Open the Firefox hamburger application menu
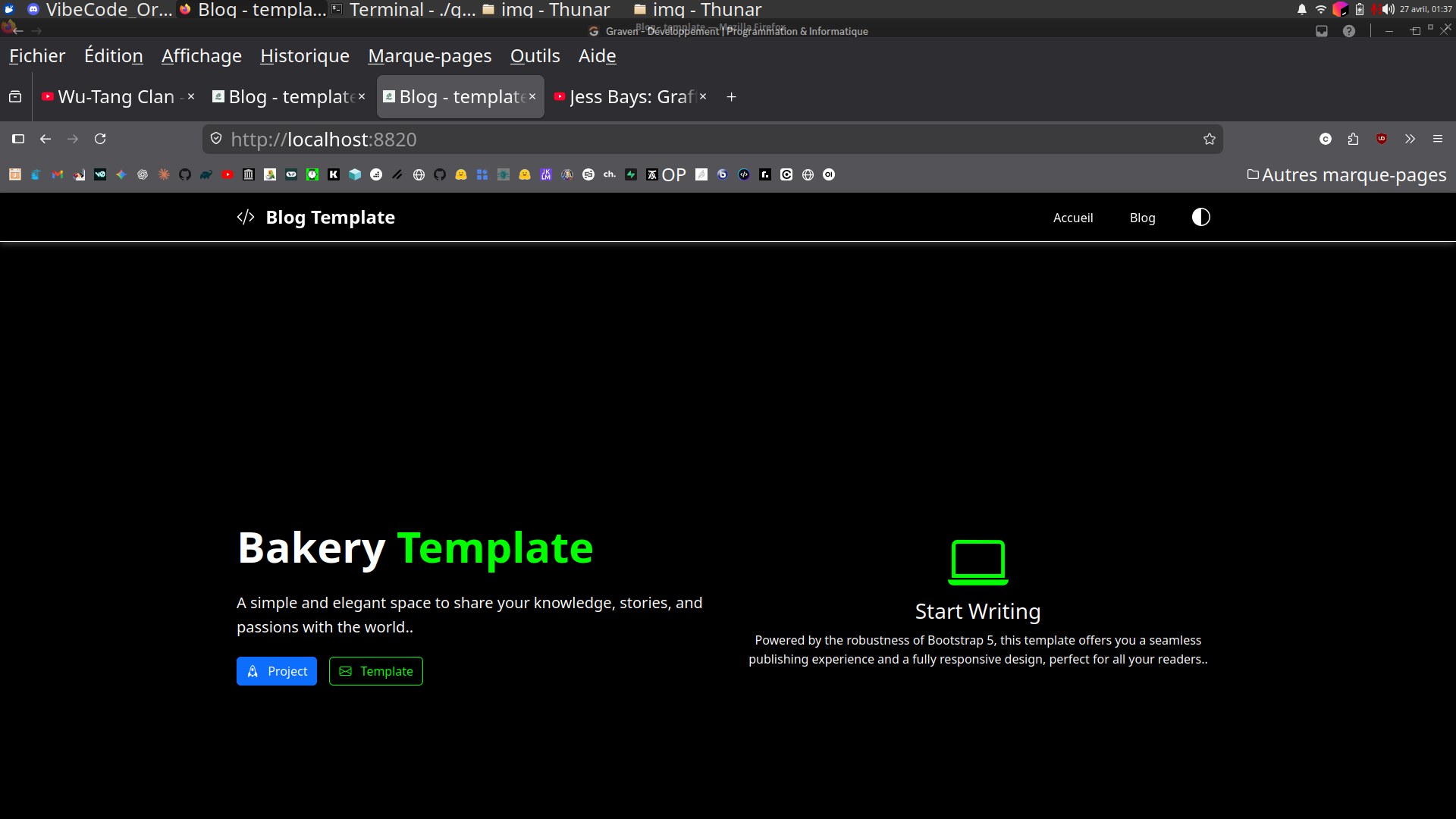Viewport: 1456px width, 819px height. (1438, 140)
